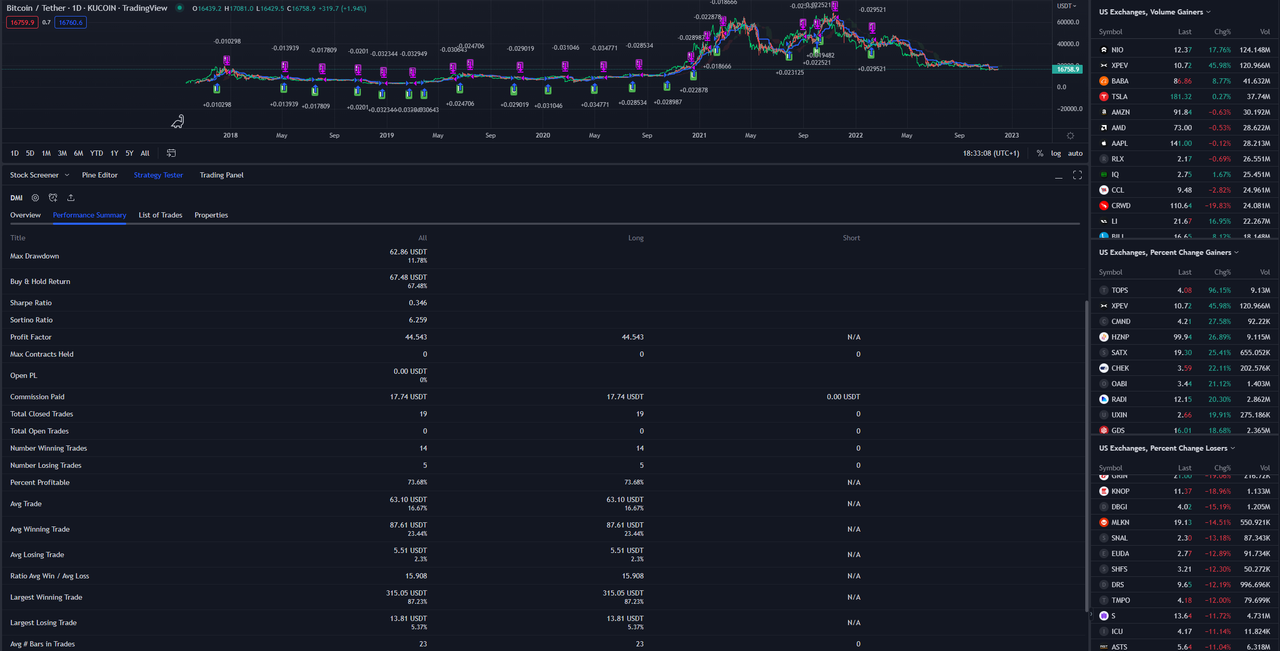Image resolution: width=1280 pixels, height=651 pixels.
Task: Open the go-to-date calendar icon
Action: [171, 153]
